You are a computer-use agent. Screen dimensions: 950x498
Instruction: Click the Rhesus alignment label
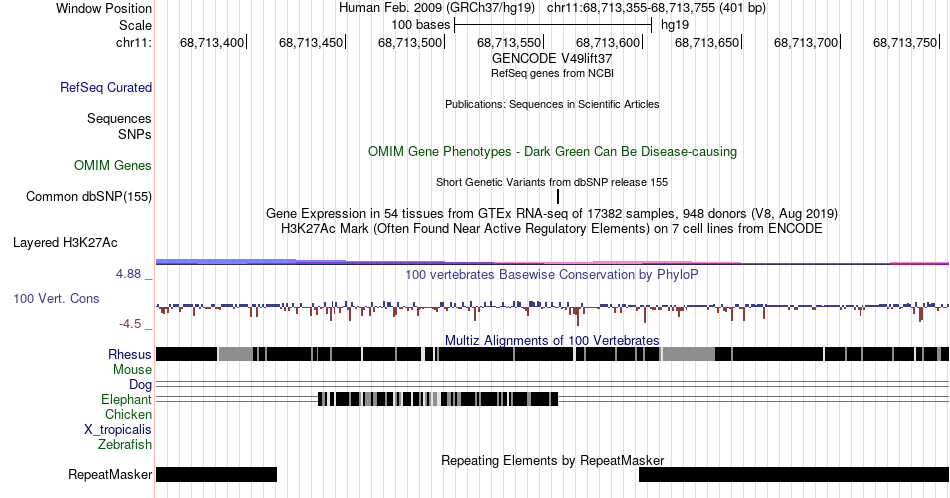pos(129,354)
